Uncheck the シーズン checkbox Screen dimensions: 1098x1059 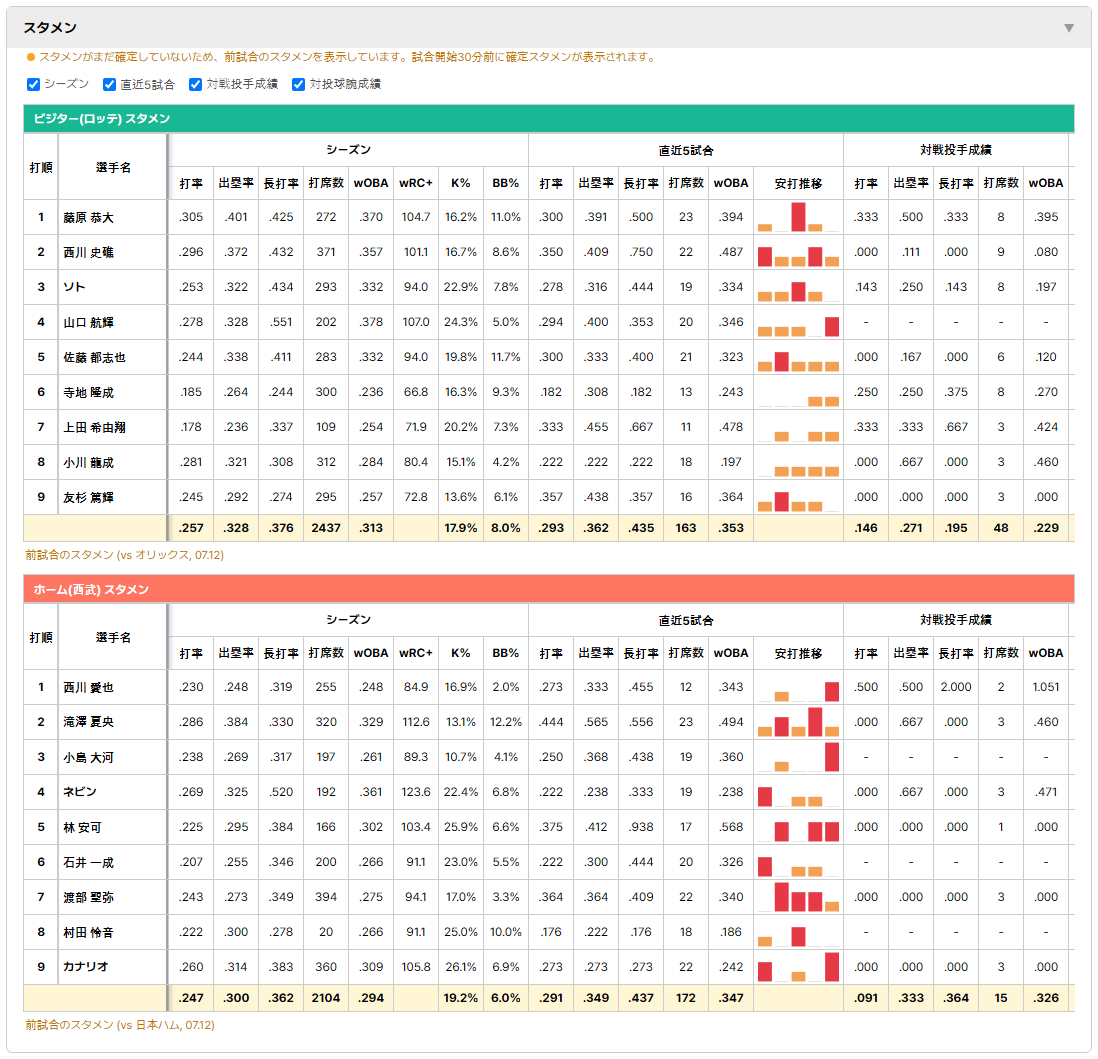click(x=33, y=85)
